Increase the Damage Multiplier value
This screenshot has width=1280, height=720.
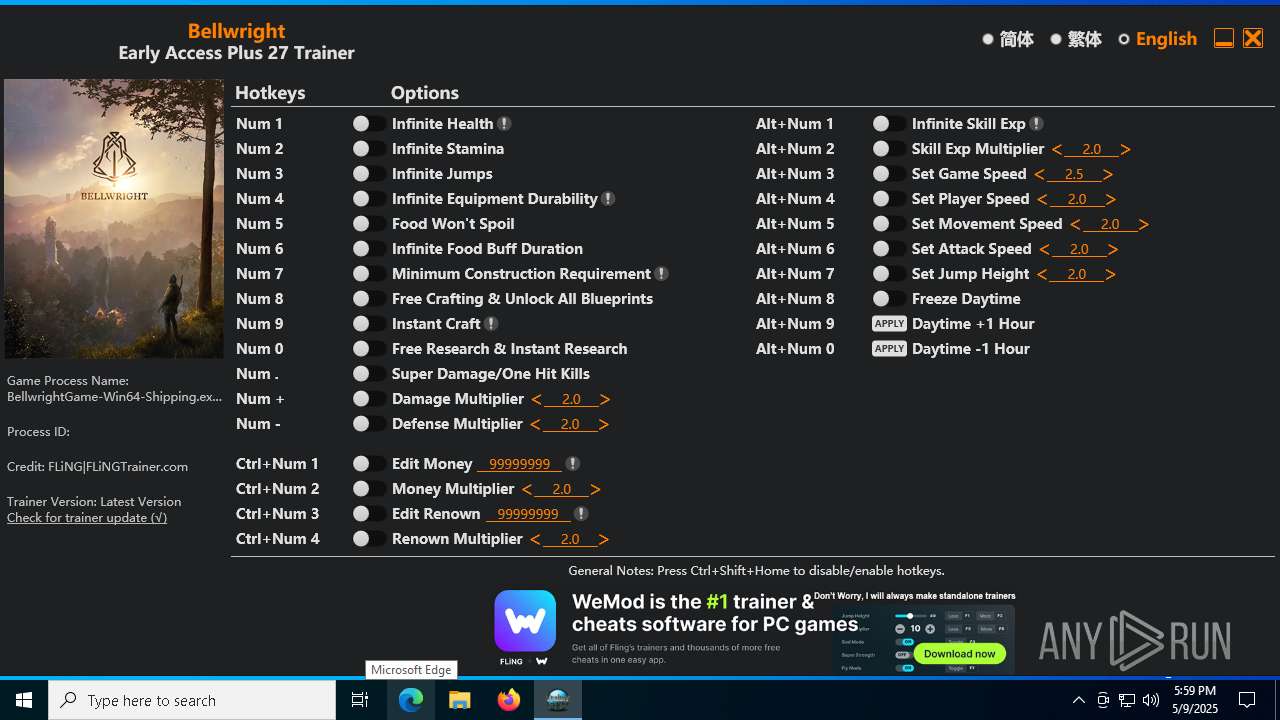605,399
